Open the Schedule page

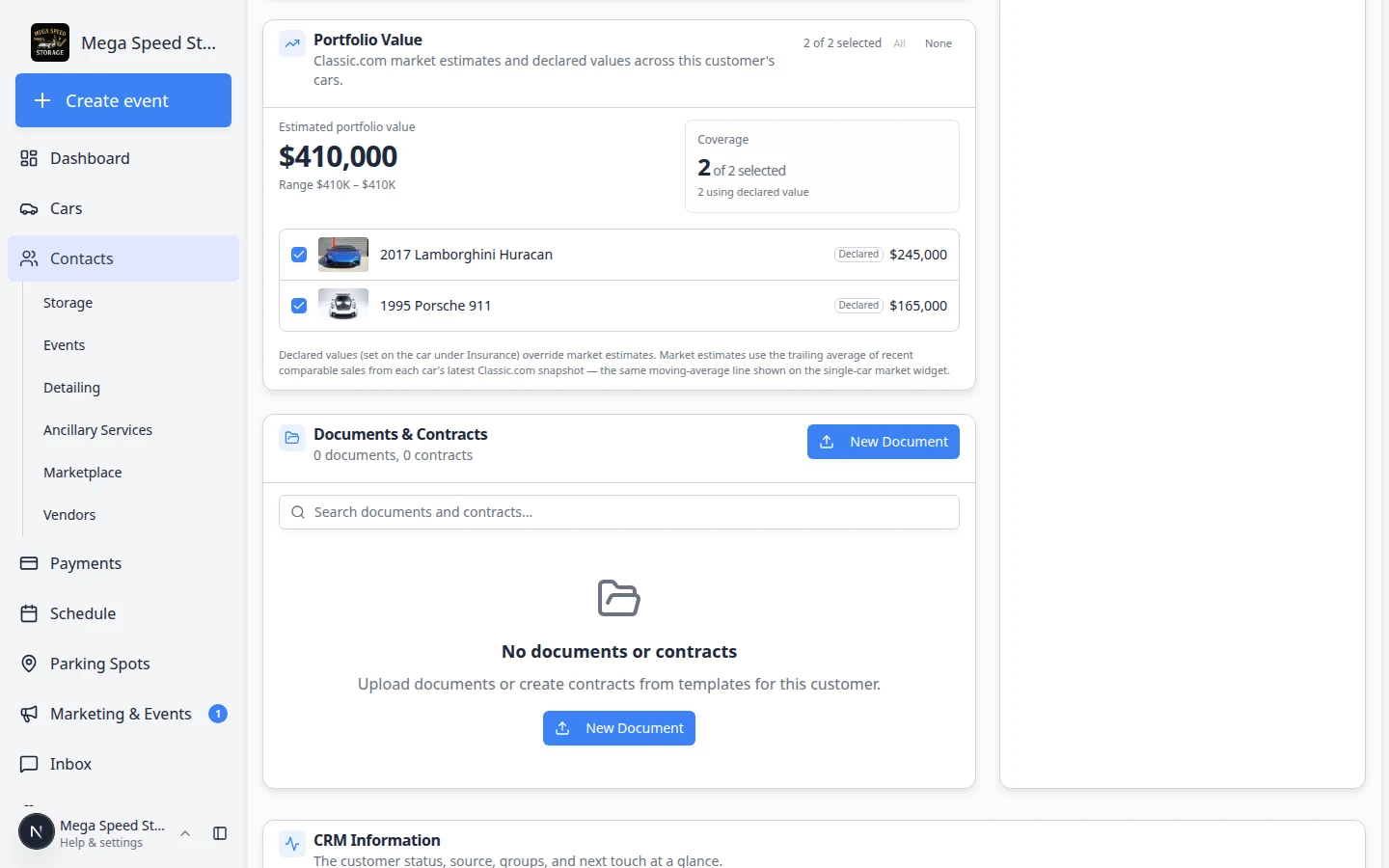point(123,613)
